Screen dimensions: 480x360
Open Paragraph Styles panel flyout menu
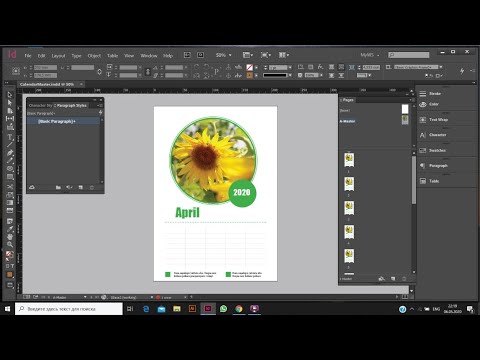tap(100, 105)
